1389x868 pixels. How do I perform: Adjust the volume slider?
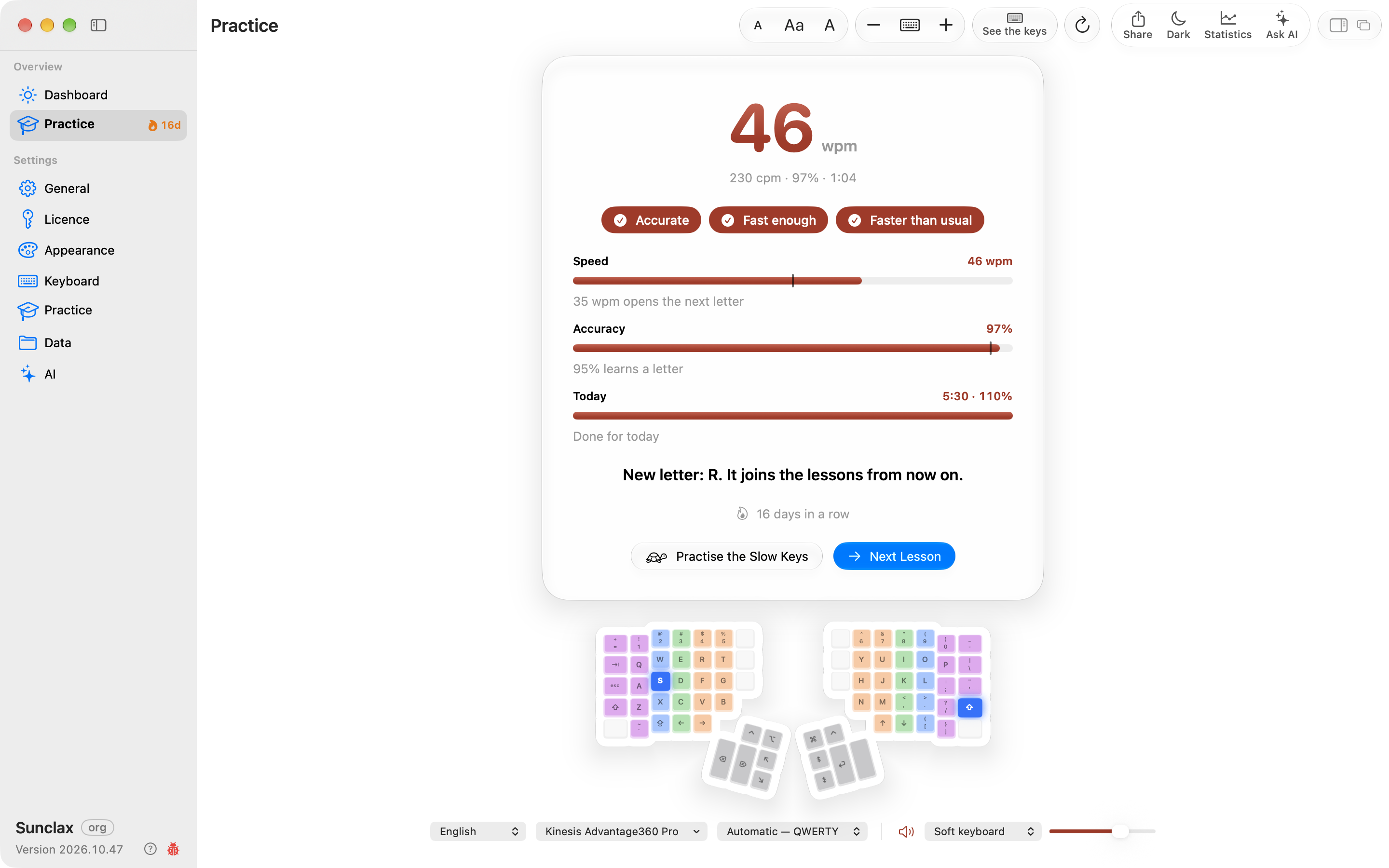pyautogui.click(x=1102, y=831)
